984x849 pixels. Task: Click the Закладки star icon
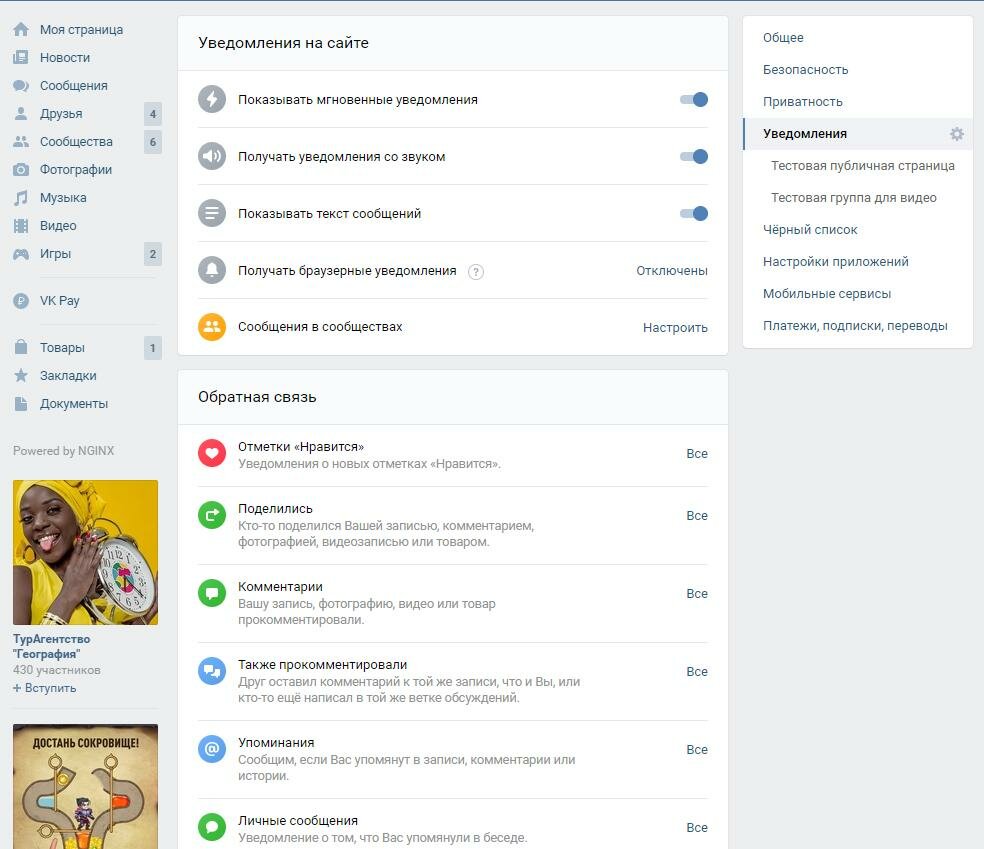click(x=21, y=376)
